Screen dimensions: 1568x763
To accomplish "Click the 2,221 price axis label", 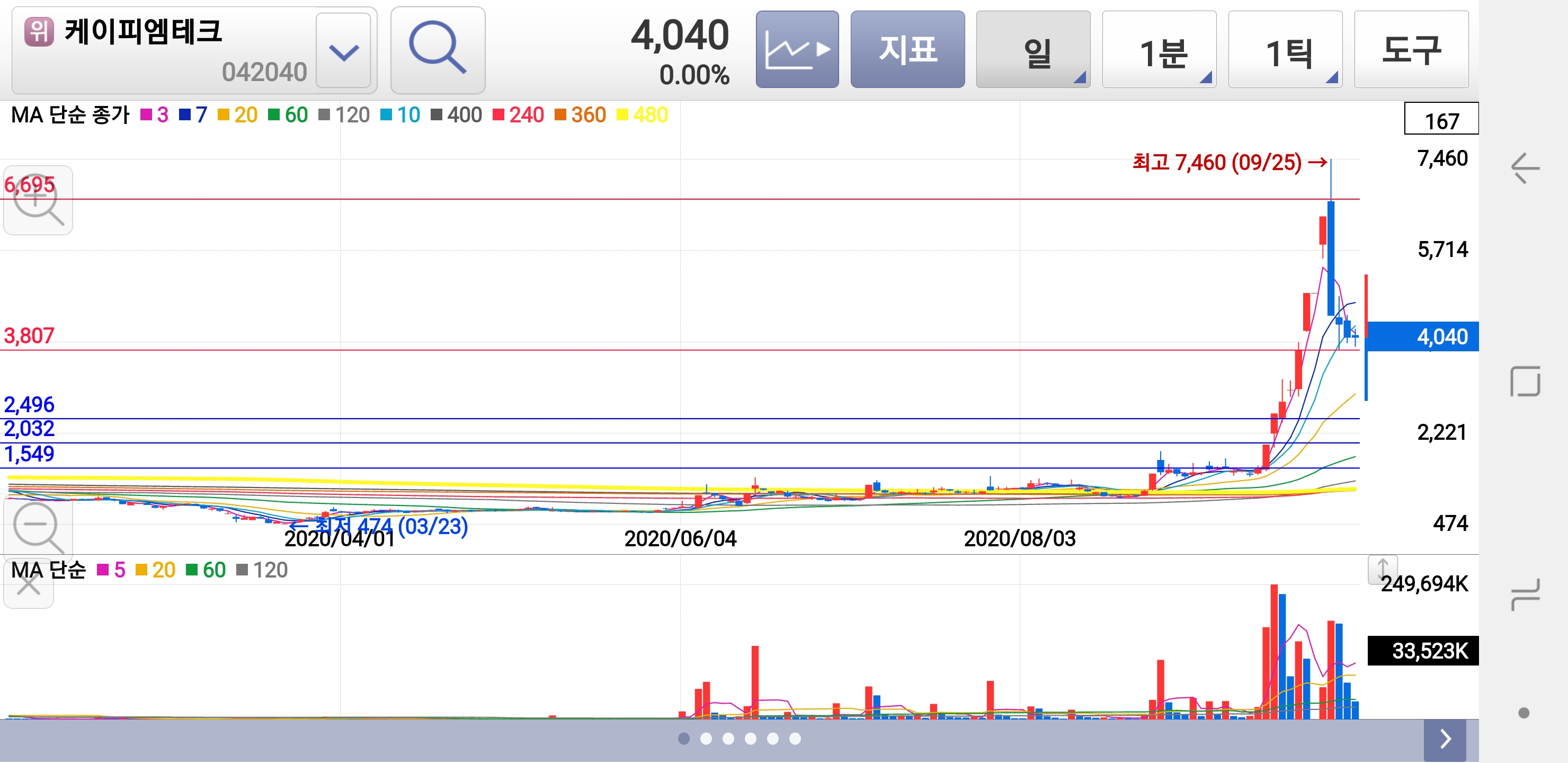I will 1442,432.
